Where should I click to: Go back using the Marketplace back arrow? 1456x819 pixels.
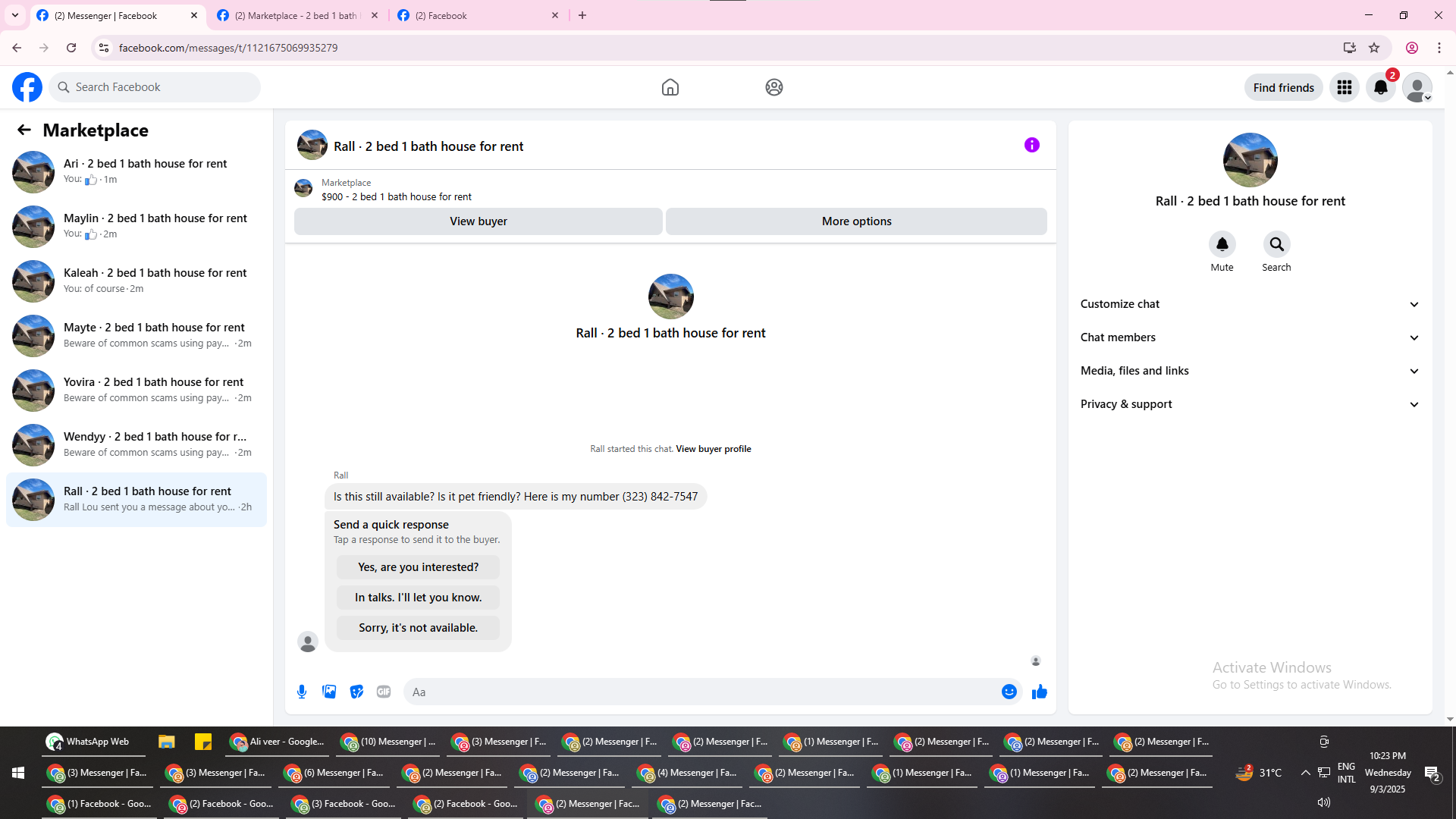(x=24, y=130)
